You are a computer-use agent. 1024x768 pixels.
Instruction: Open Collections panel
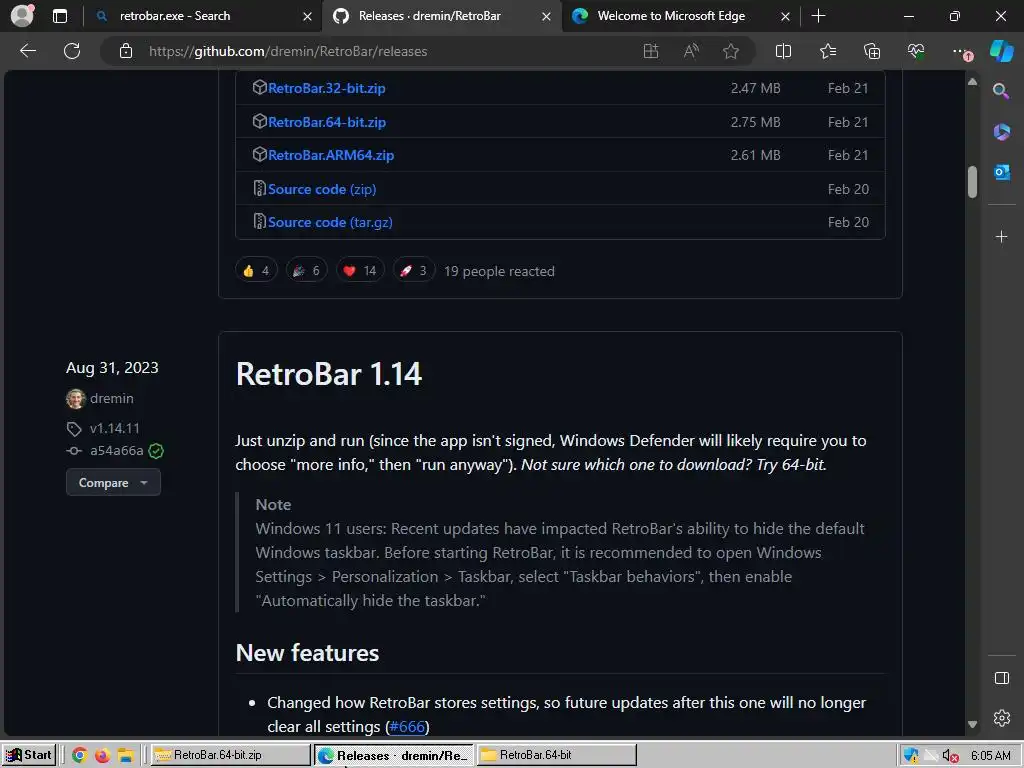[872, 51]
